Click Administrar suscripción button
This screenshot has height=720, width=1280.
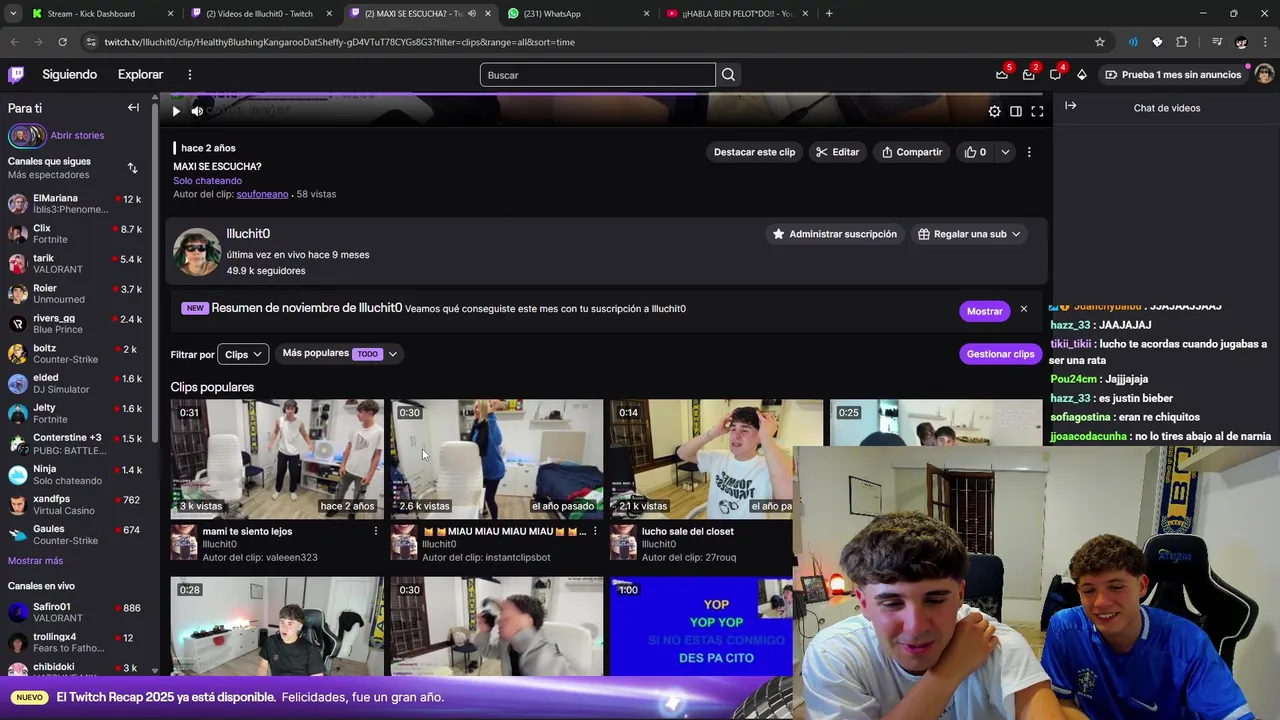(834, 234)
